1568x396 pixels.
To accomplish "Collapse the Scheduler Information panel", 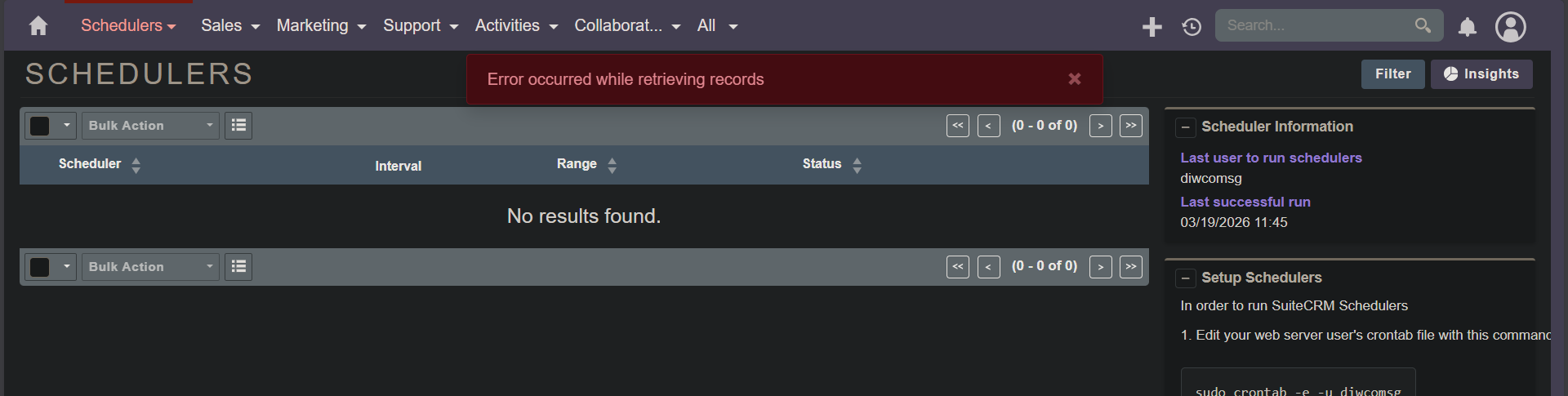I will coord(1186,127).
